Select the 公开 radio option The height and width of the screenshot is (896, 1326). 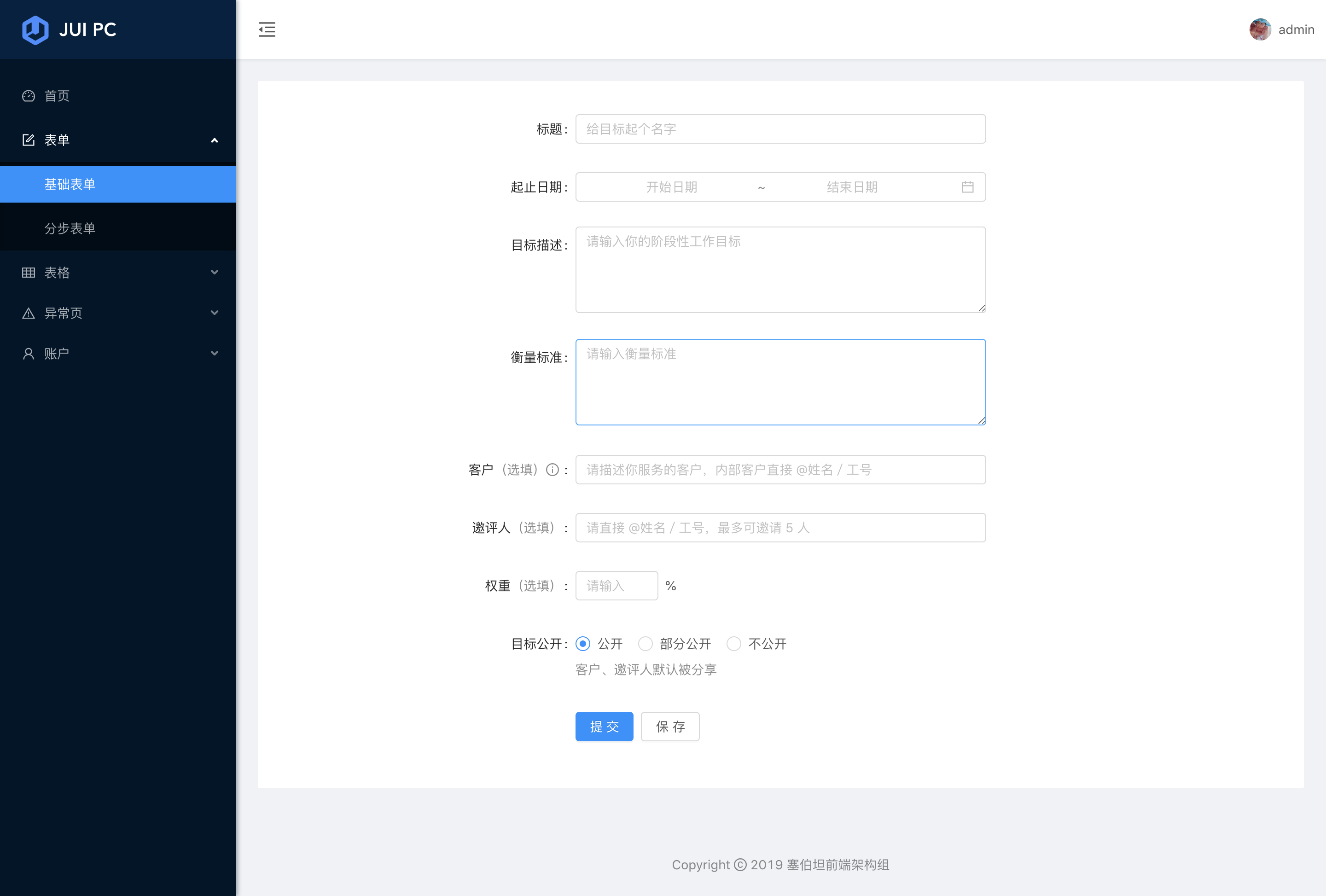(x=582, y=644)
